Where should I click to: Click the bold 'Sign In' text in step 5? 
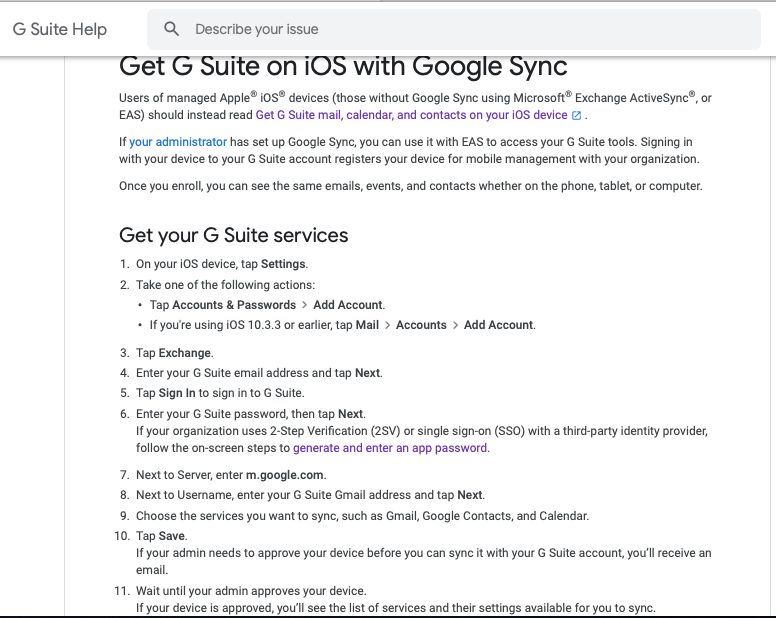[177, 393]
